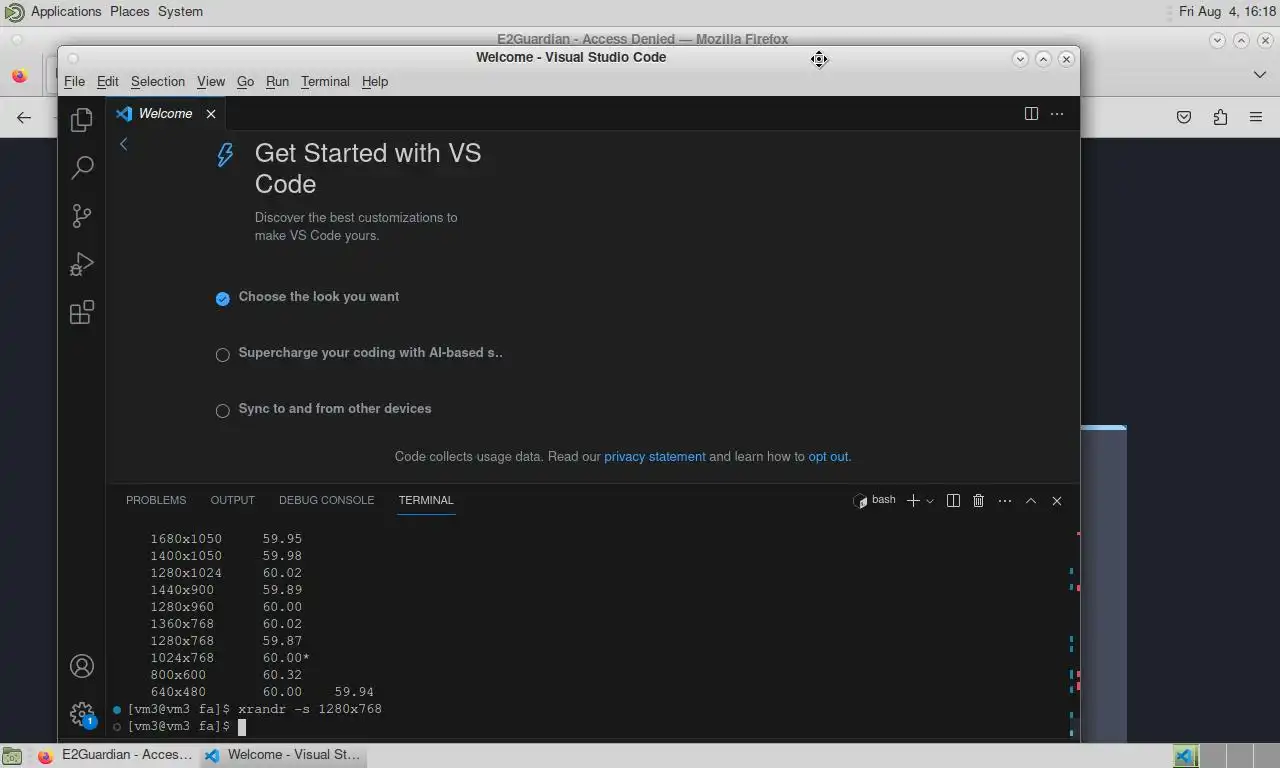1280x768 pixels.
Task: Open the Explorer view in the activity bar
Action: tap(82, 120)
